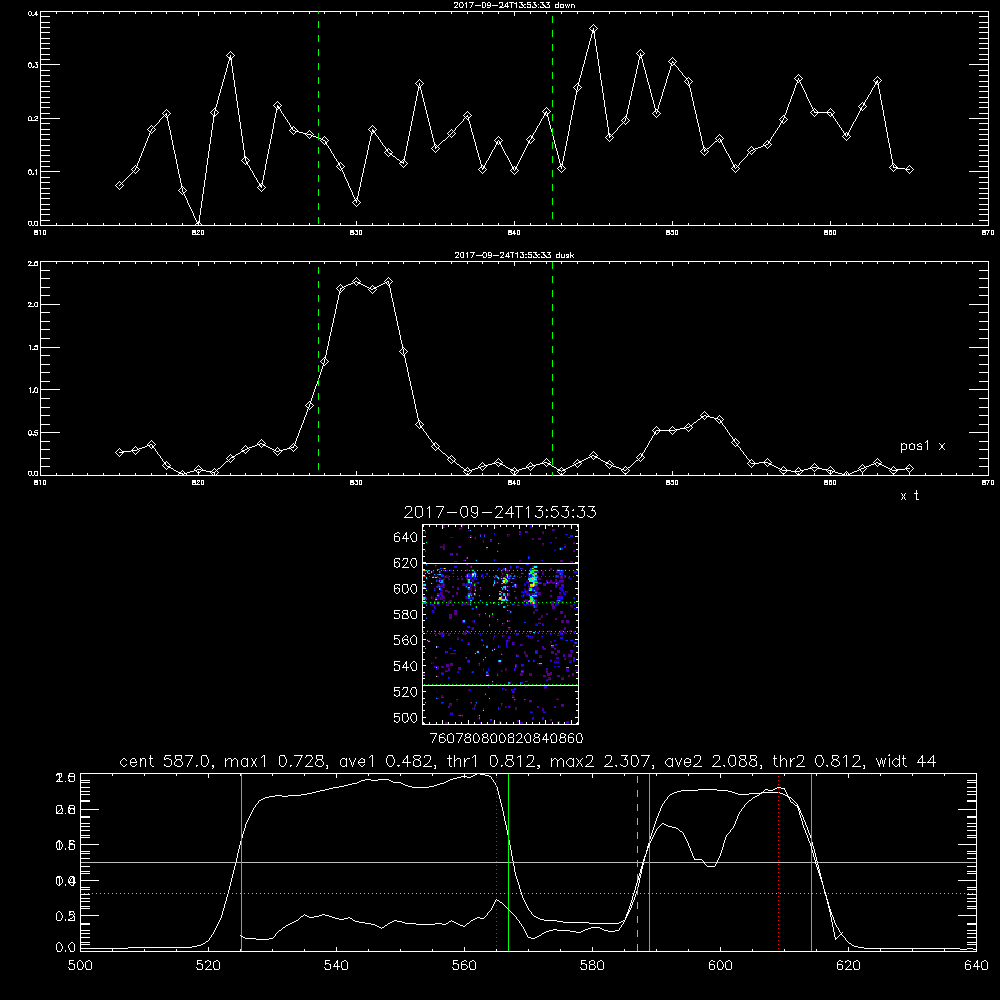1000x1000 pixels.
Task: Click the 'widt 44' value
Action: (x=906, y=761)
